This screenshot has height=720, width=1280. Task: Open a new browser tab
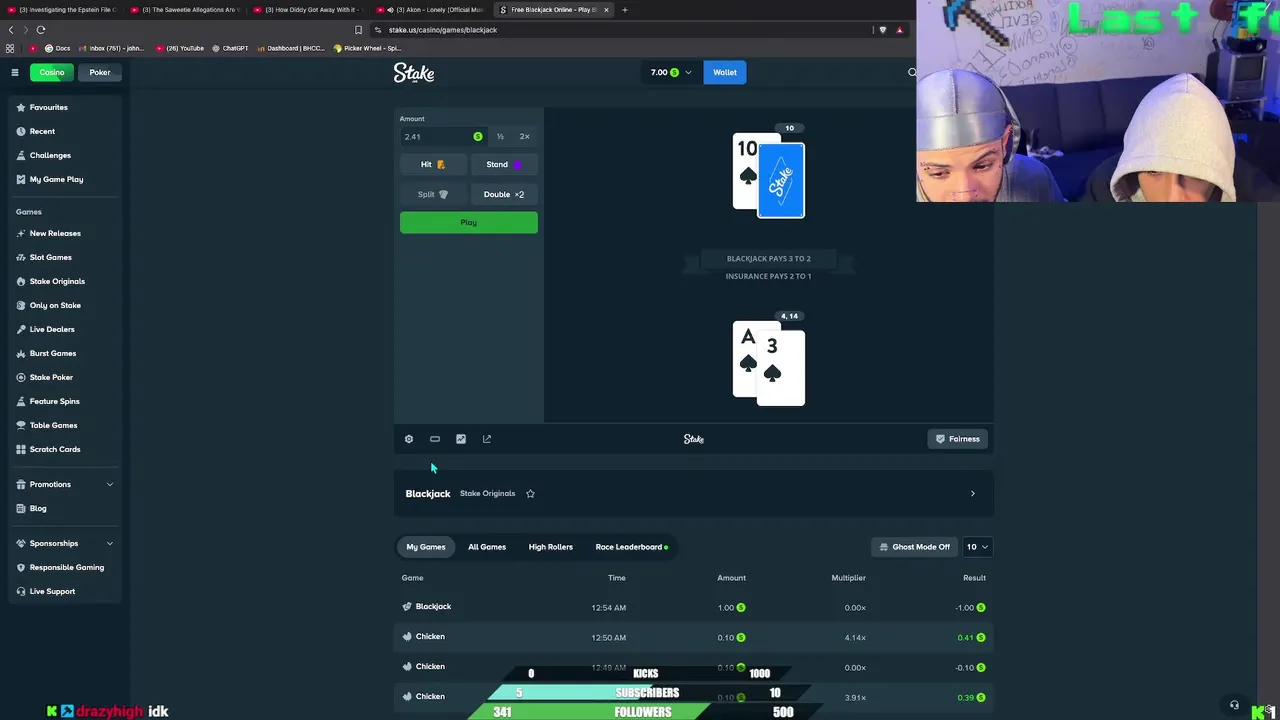[x=625, y=10]
